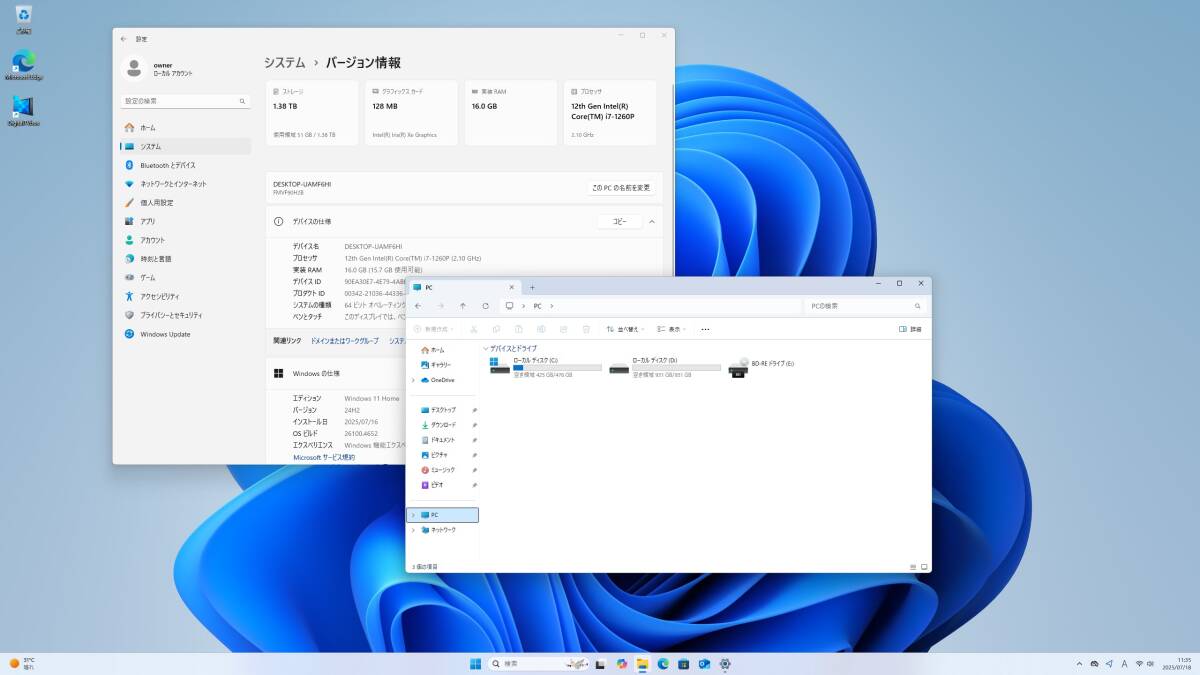
Task: Open the ストレージ info card
Action: pyautogui.click(x=312, y=113)
